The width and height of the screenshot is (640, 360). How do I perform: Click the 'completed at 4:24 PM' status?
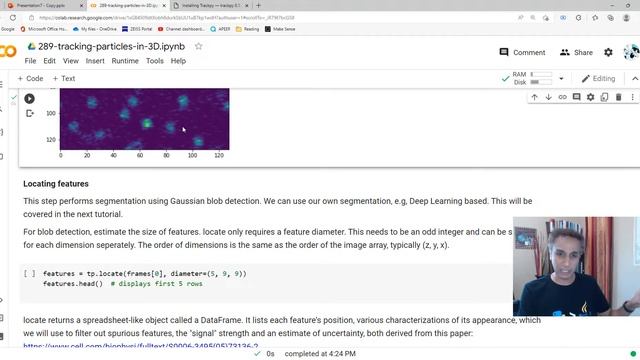pyautogui.click(x=320, y=353)
